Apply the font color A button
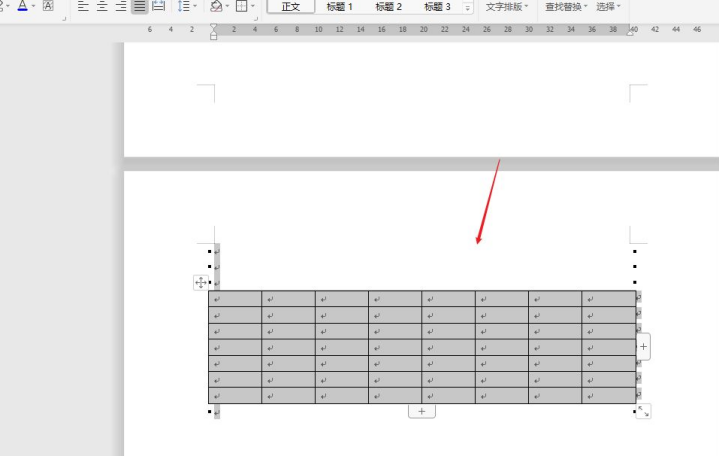This screenshot has height=458, width=720. coord(22,6)
